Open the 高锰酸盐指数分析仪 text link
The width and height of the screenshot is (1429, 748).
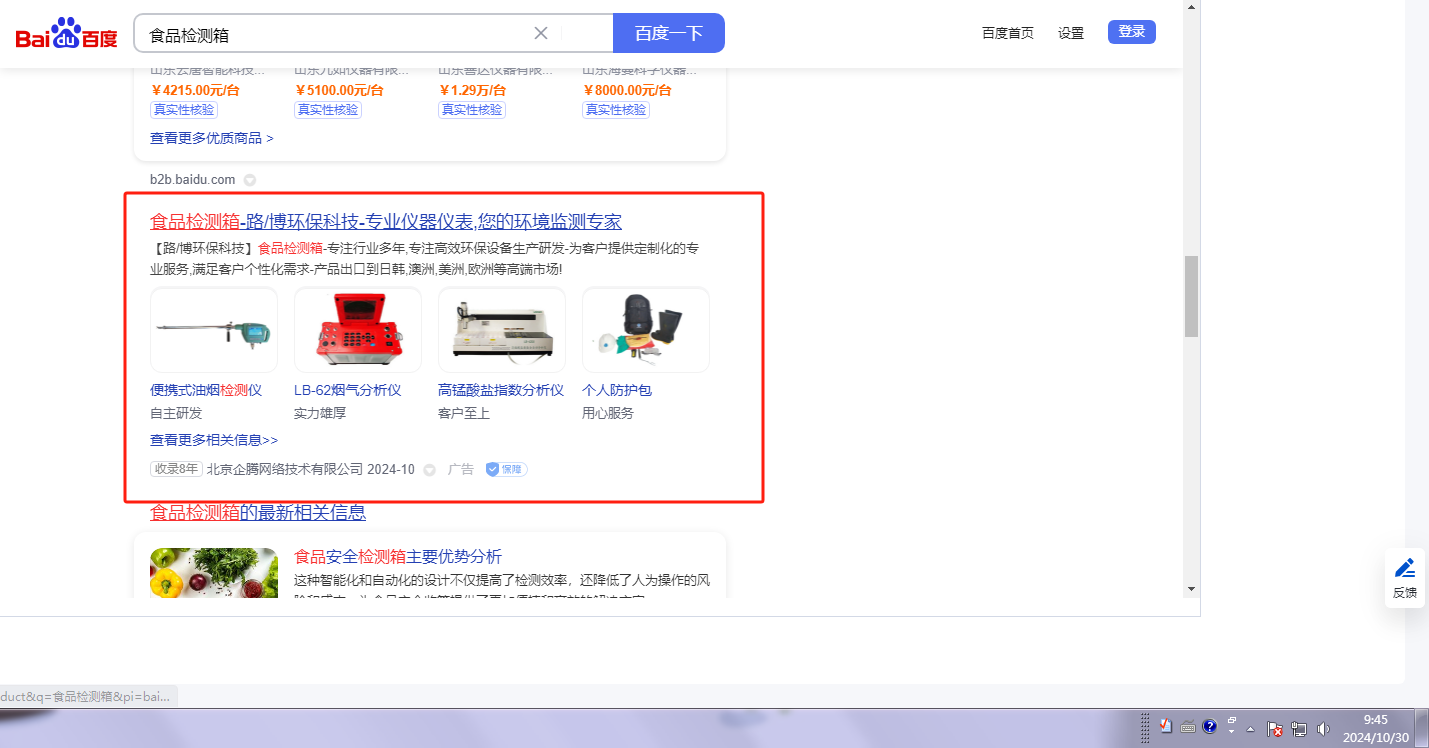click(501, 390)
